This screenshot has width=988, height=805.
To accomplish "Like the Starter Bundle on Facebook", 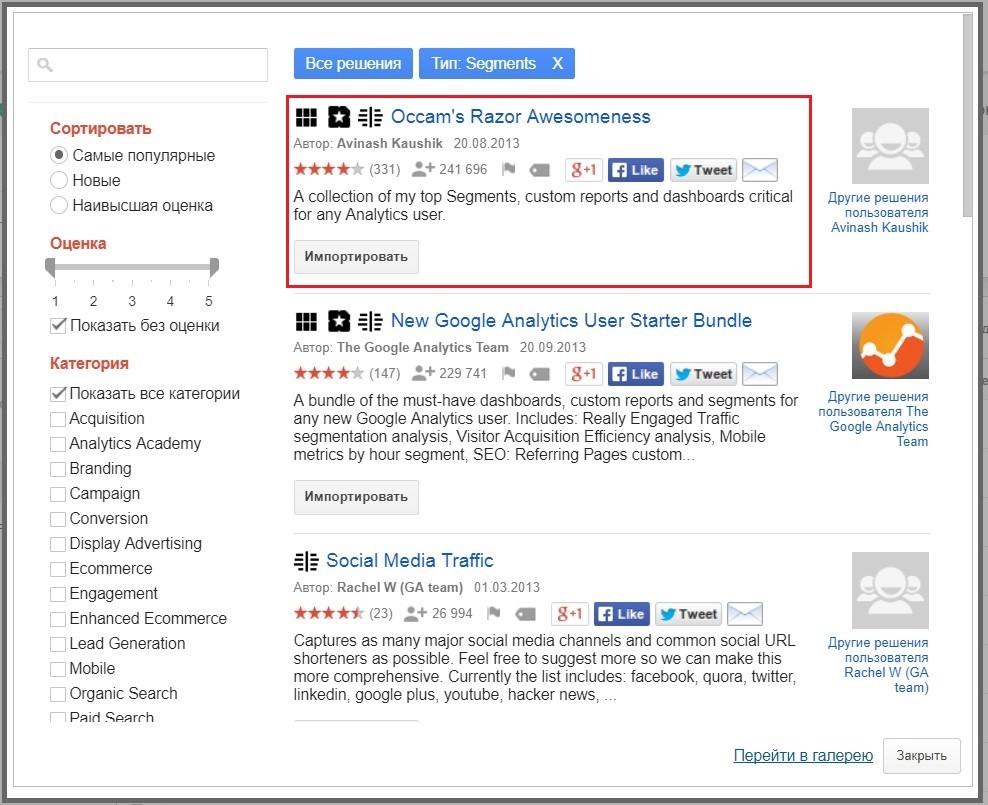I will click(636, 374).
